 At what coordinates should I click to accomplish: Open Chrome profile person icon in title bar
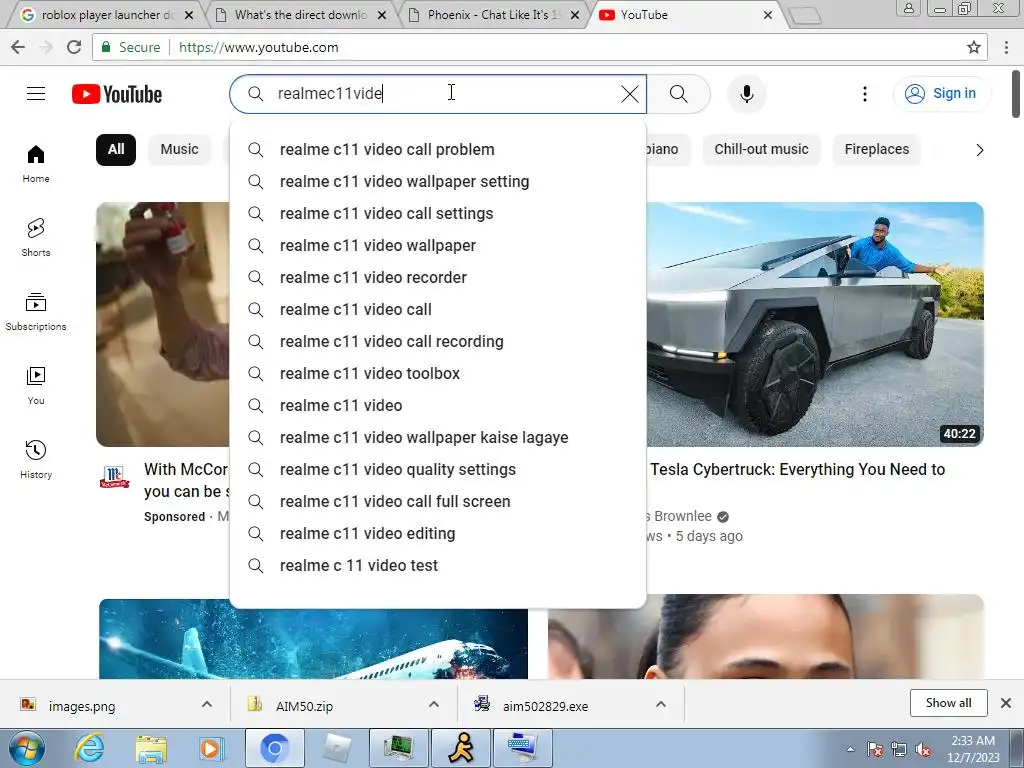click(908, 8)
